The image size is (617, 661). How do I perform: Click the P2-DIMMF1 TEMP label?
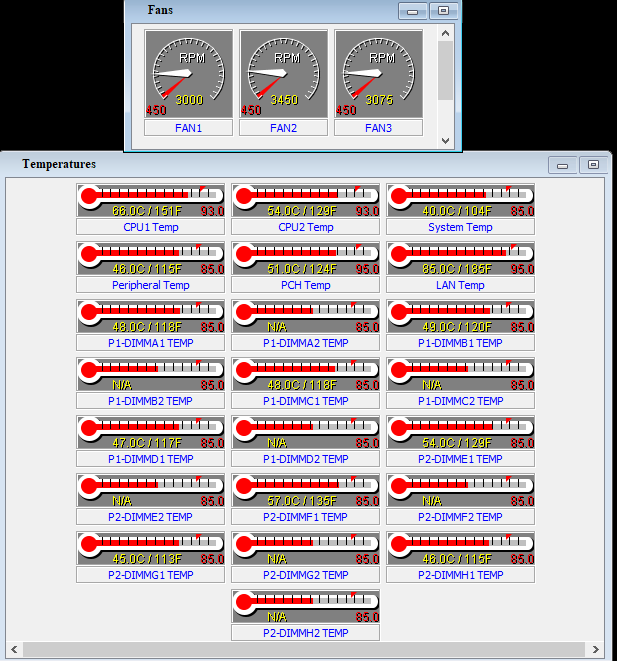[306, 517]
